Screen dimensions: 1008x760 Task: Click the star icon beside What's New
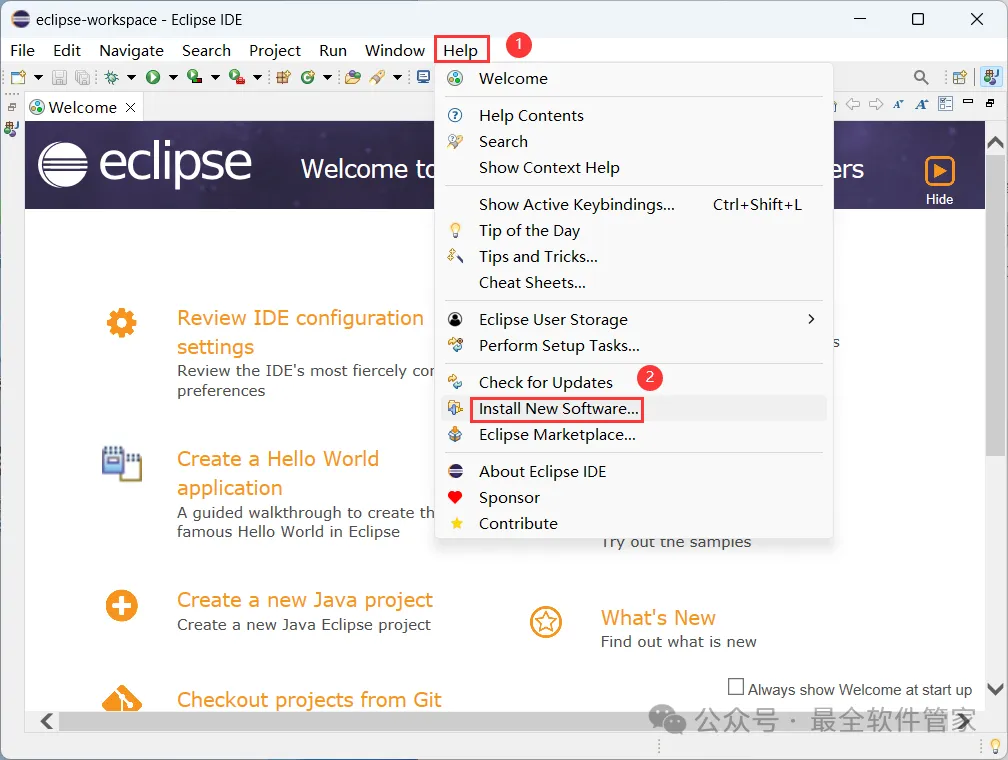coord(546,622)
